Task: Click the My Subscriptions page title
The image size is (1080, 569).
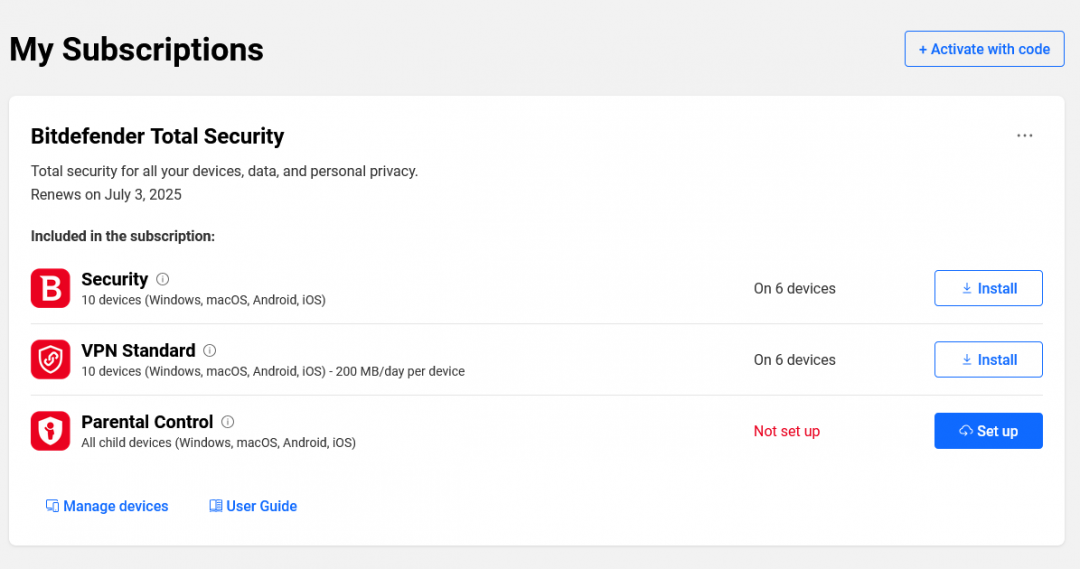Action: 137,49
